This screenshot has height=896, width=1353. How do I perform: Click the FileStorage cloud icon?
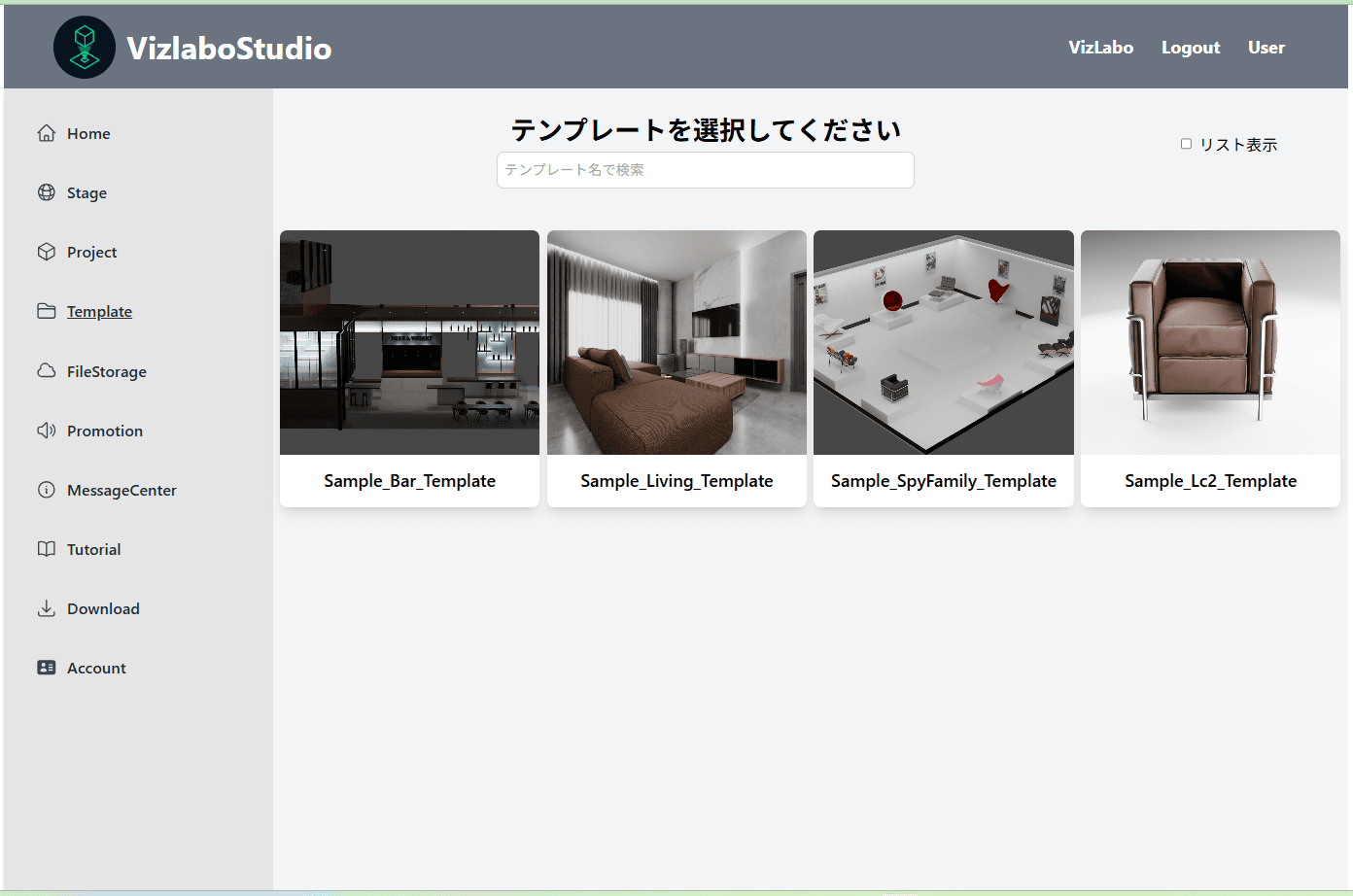(46, 371)
